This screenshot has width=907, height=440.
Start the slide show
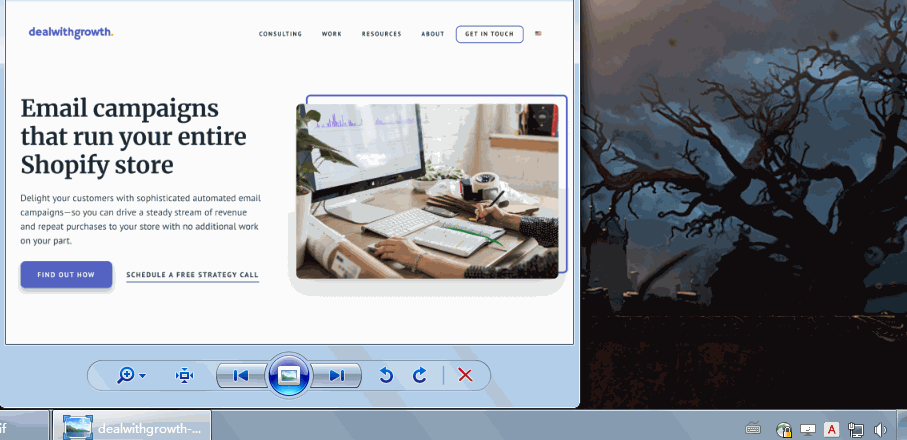point(289,375)
